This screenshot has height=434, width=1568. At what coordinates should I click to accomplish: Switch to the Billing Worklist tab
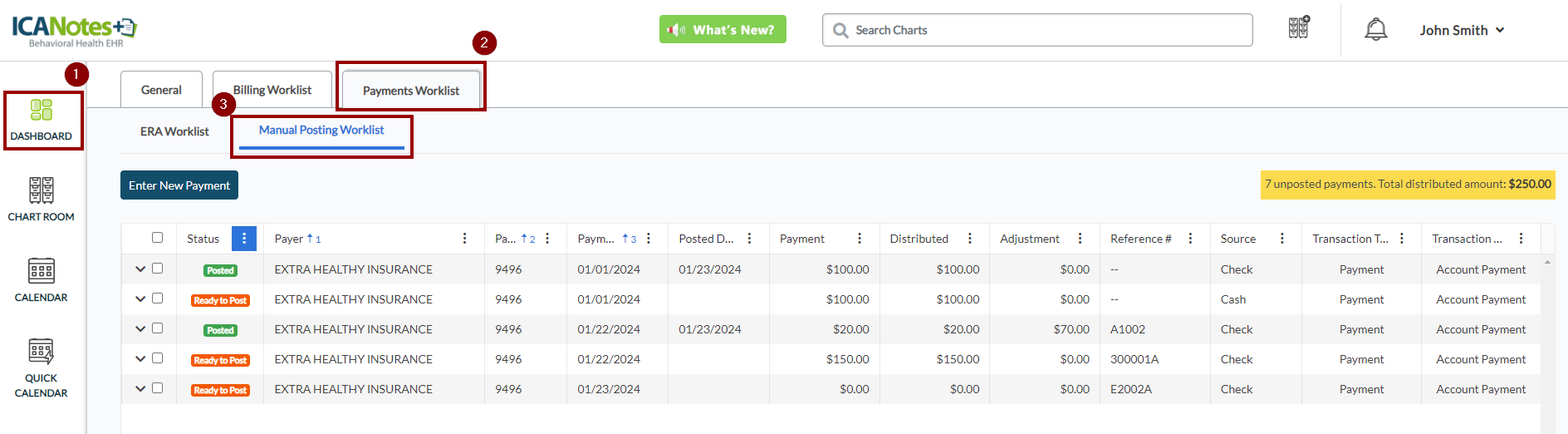point(272,90)
